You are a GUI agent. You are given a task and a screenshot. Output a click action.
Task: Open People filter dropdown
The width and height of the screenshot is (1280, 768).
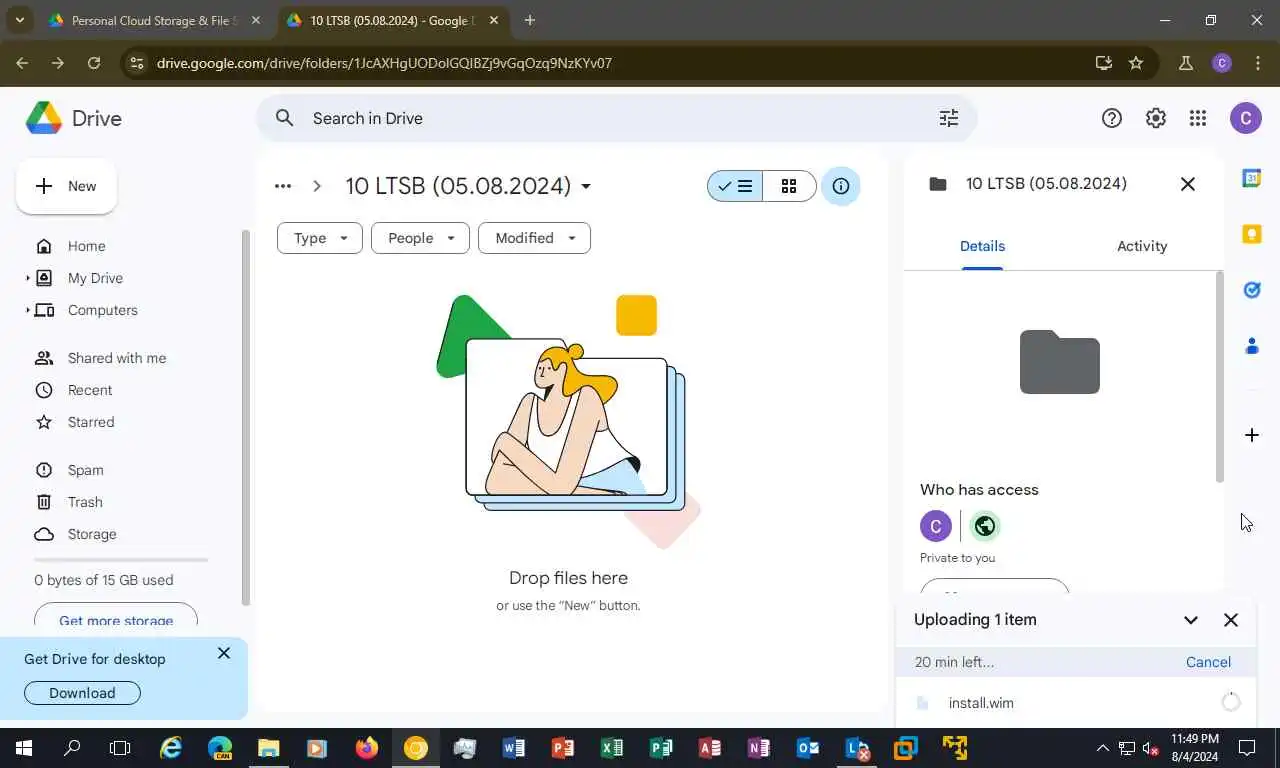pos(420,238)
